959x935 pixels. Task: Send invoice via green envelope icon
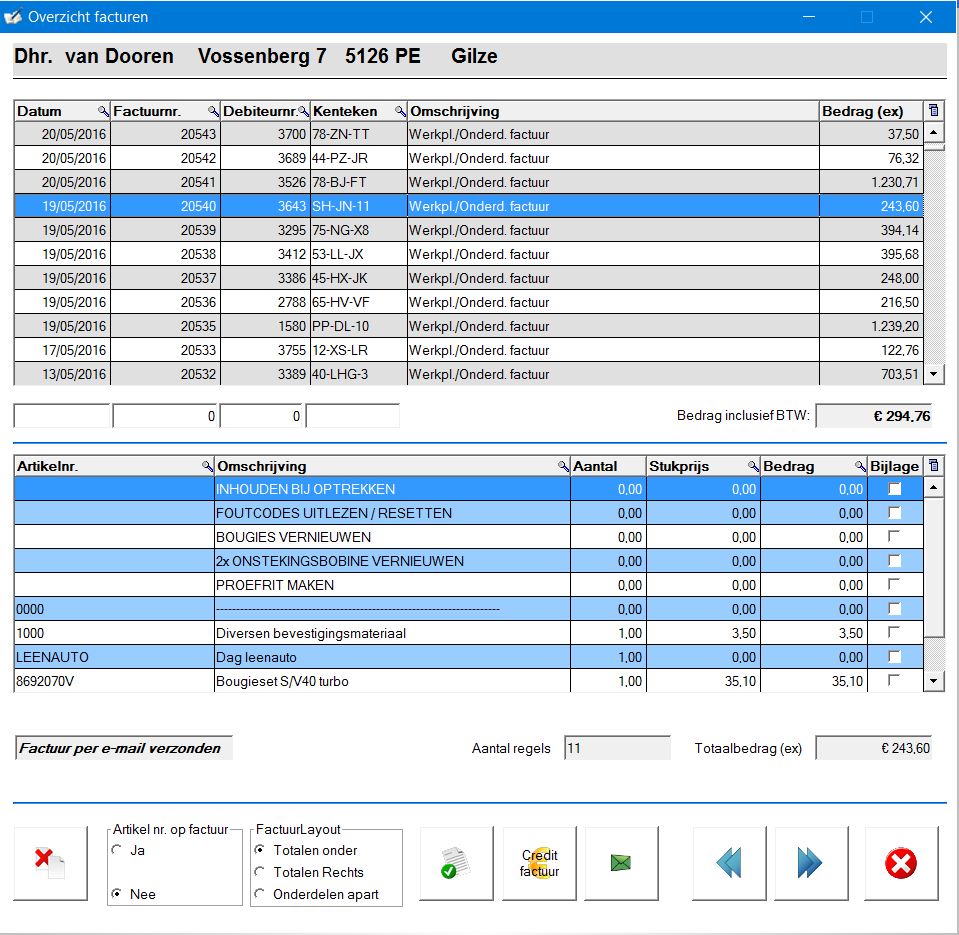pos(620,863)
